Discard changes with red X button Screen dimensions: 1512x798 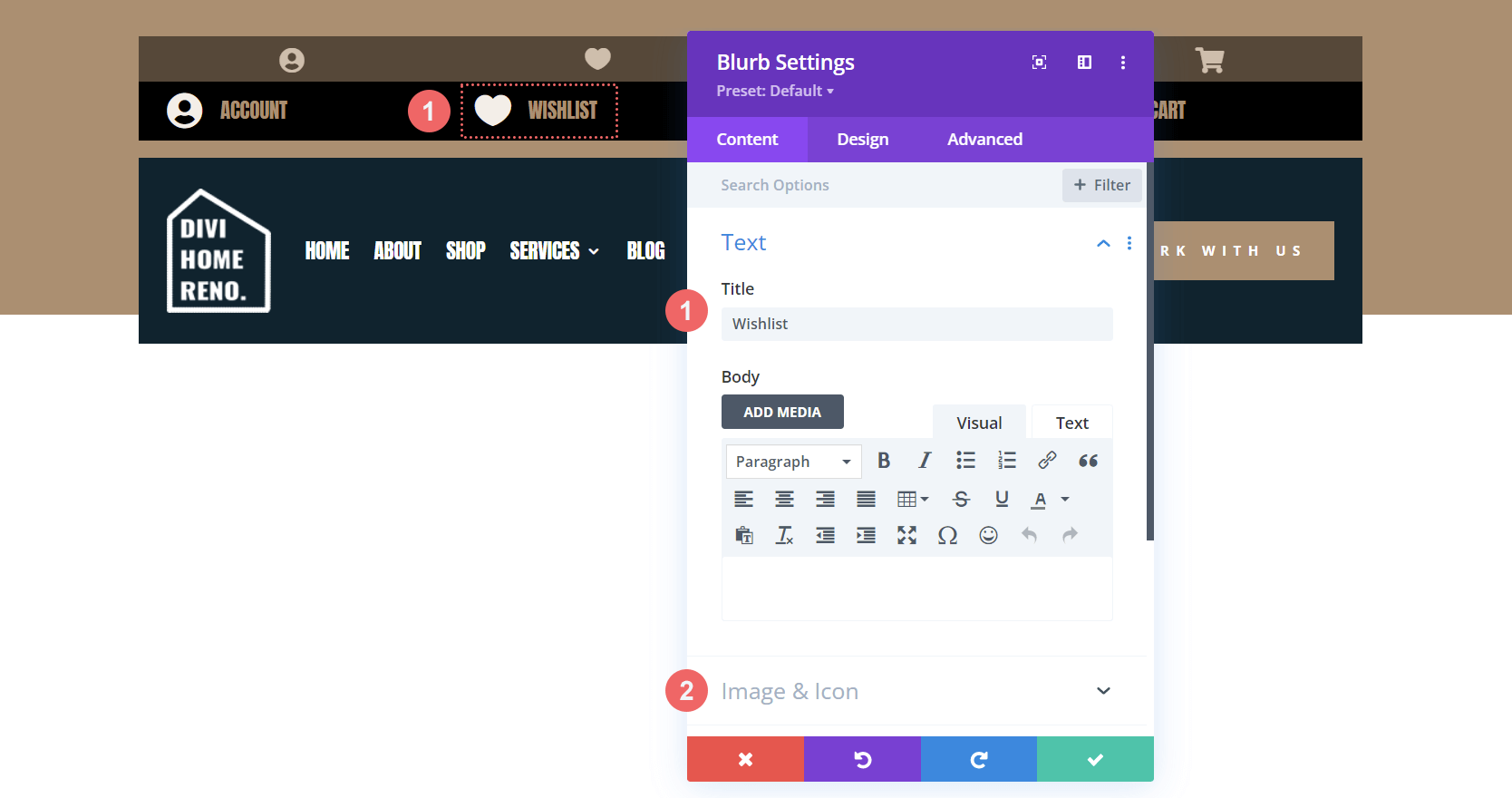(x=745, y=759)
